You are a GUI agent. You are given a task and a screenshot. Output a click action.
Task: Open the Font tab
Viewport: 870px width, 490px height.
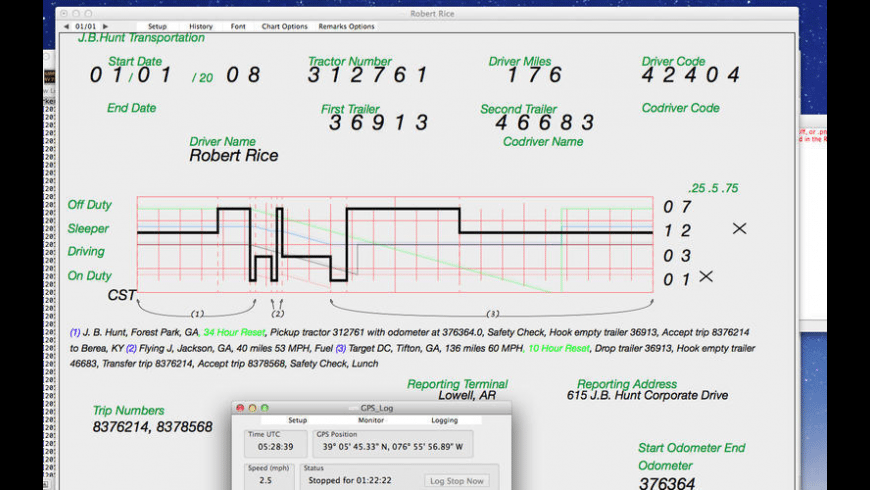[x=238, y=26]
